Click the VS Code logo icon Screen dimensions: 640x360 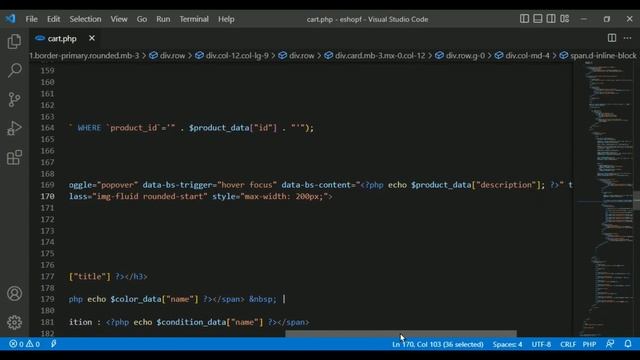coord(11,19)
